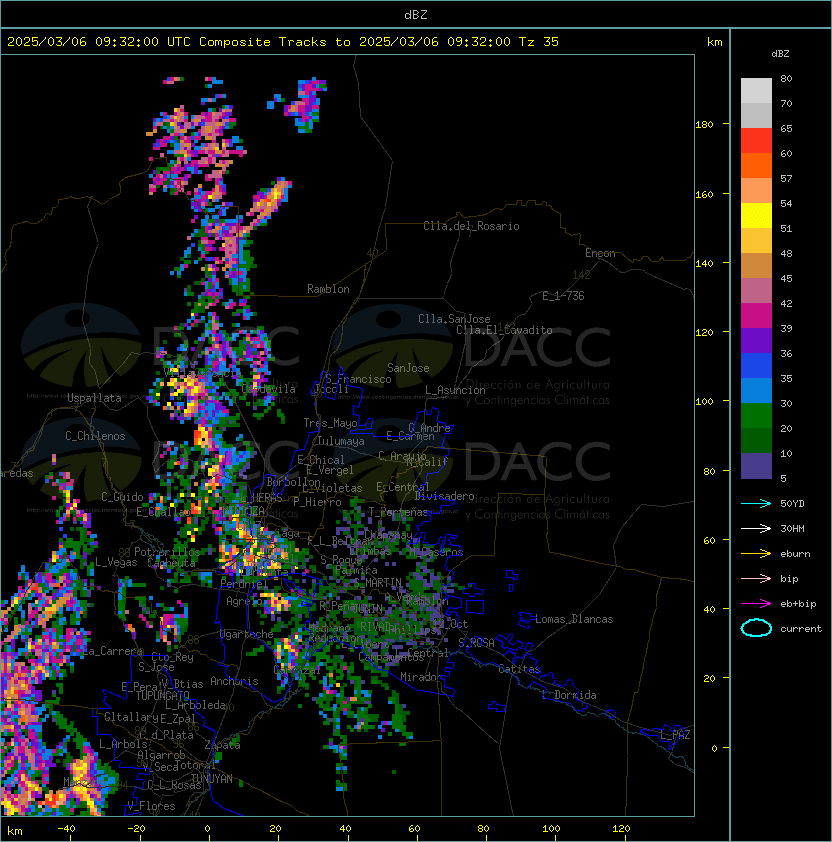Click the cyan ellipse 'current' legend icon
This screenshot has height=842, width=832.
tap(756, 628)
